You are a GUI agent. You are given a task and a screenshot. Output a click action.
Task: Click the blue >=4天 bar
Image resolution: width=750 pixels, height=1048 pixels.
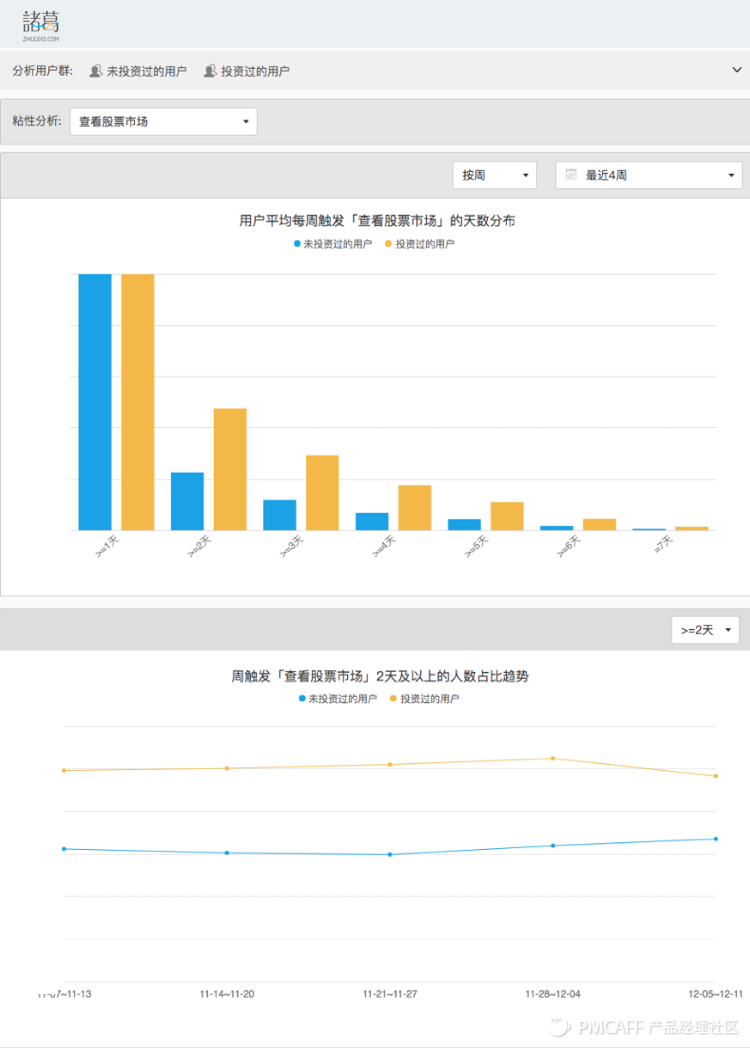[x=372, y=521]
